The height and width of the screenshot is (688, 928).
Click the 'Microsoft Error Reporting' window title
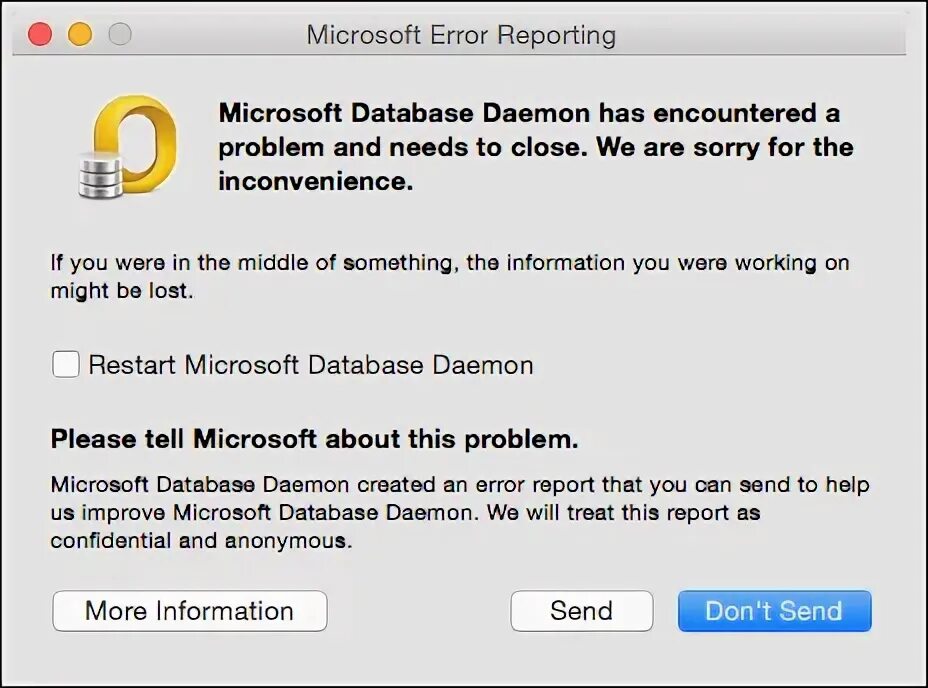[461, 35]
